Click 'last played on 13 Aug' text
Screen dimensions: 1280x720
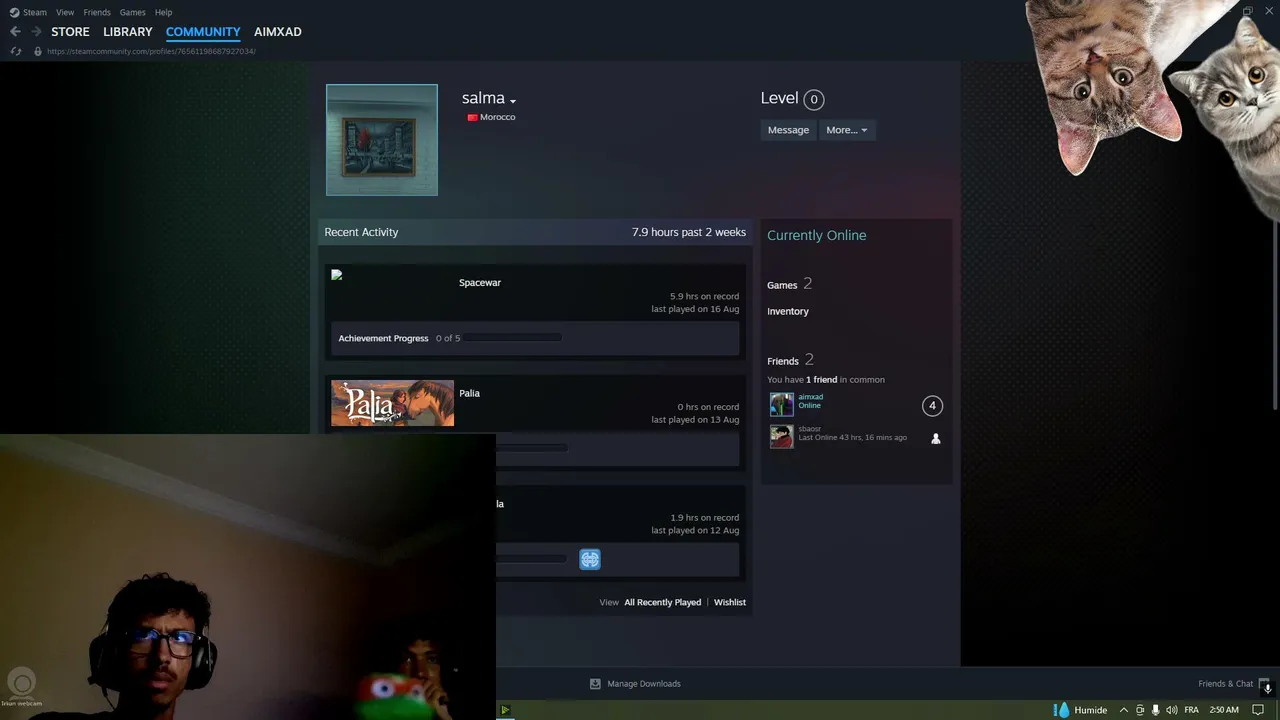tap(695, 420)
